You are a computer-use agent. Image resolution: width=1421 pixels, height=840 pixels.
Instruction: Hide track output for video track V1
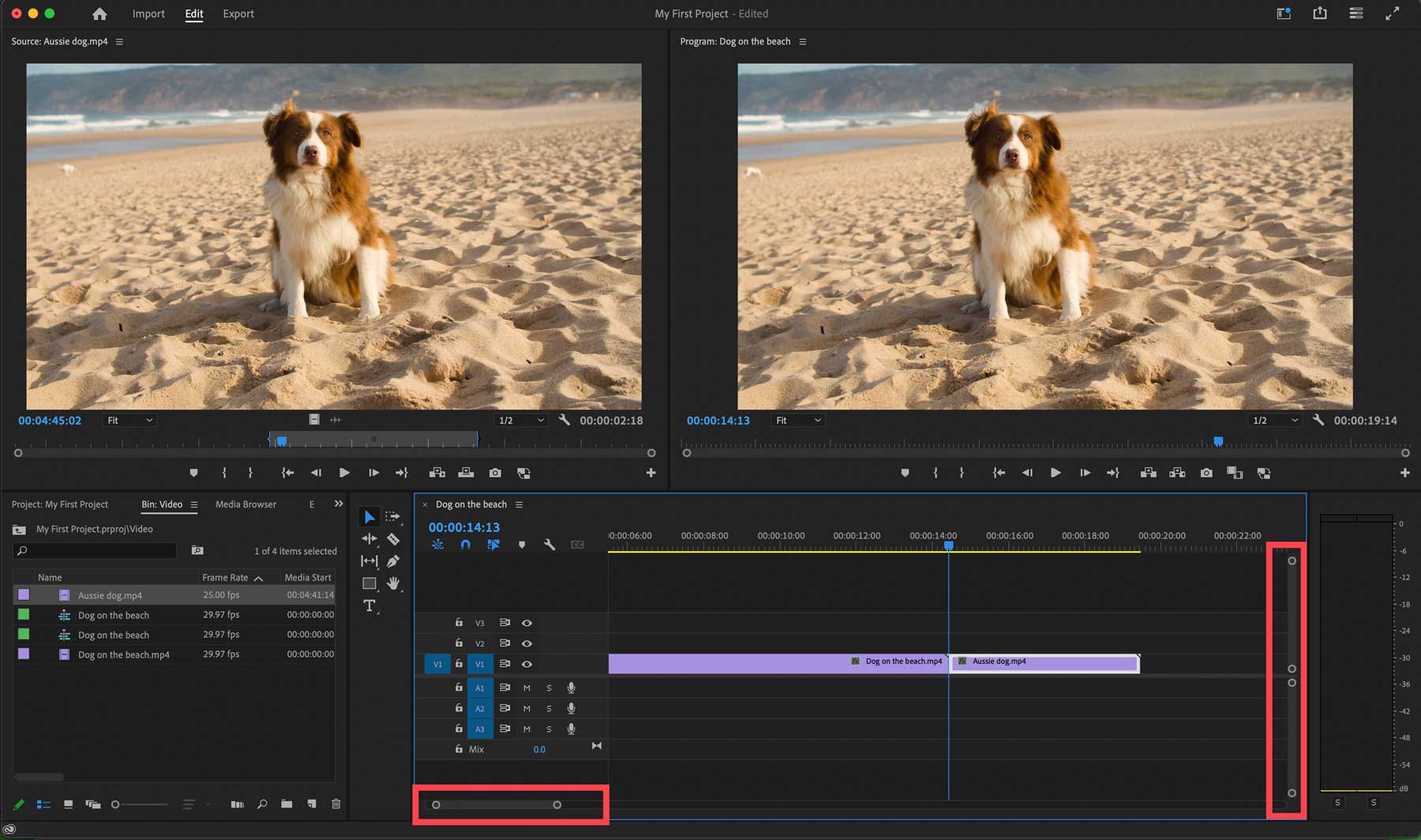(x=527, y=664)
